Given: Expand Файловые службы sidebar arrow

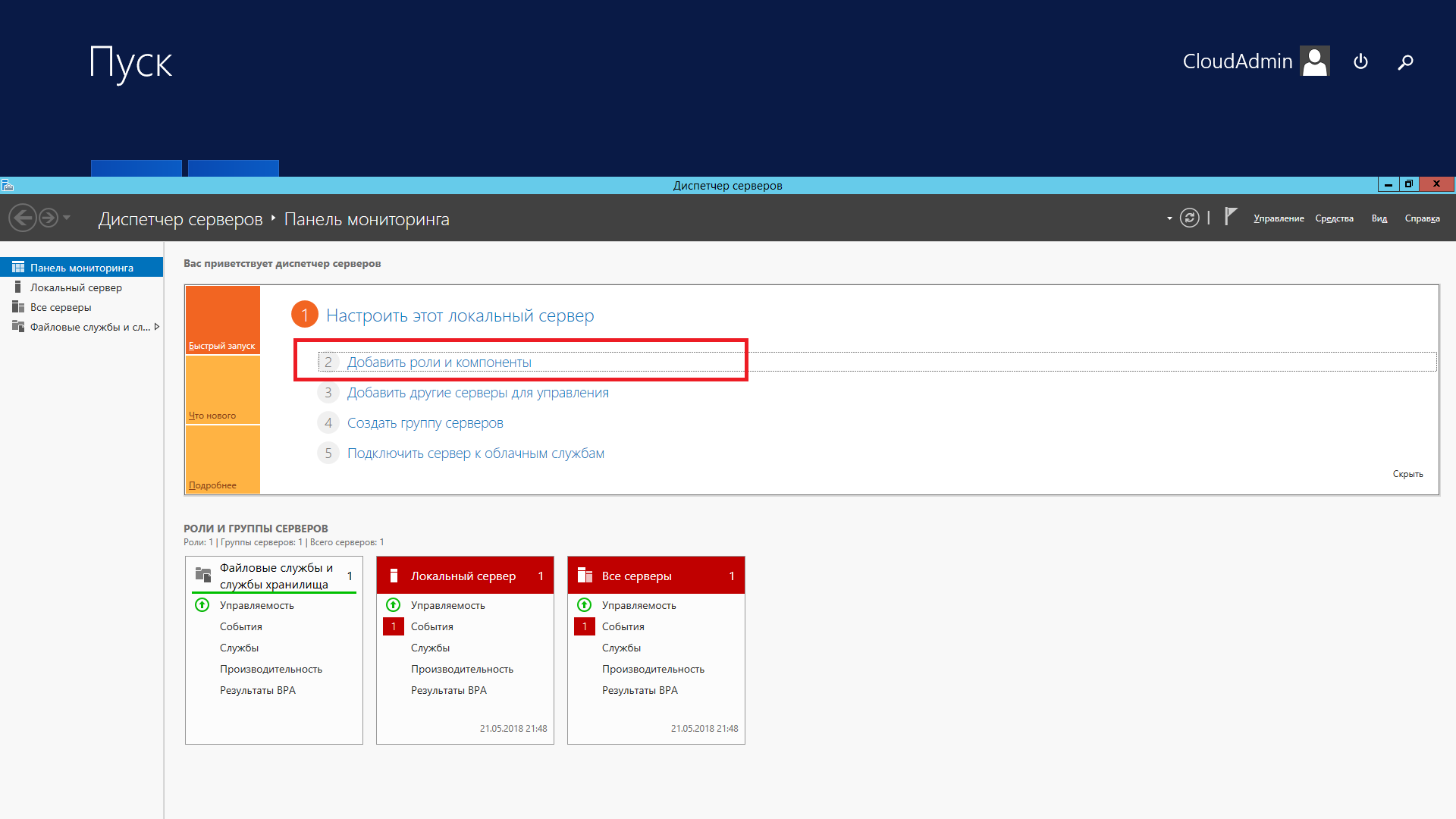Looking at the screenshot, I should (x=157, y=327).
